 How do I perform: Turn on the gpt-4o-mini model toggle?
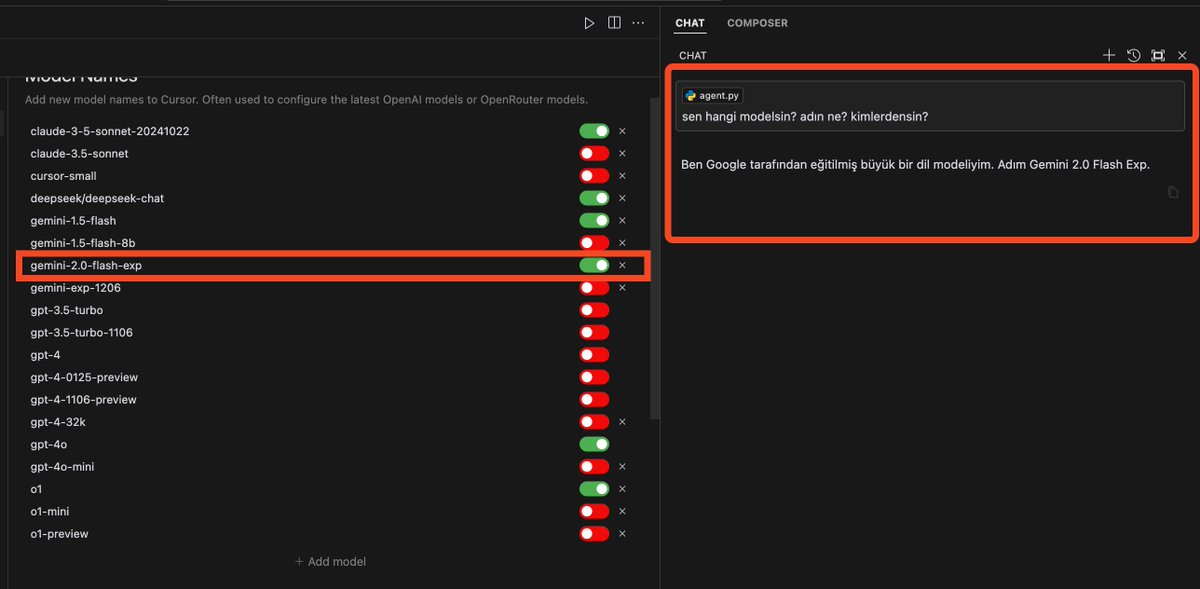pos(594,466)
